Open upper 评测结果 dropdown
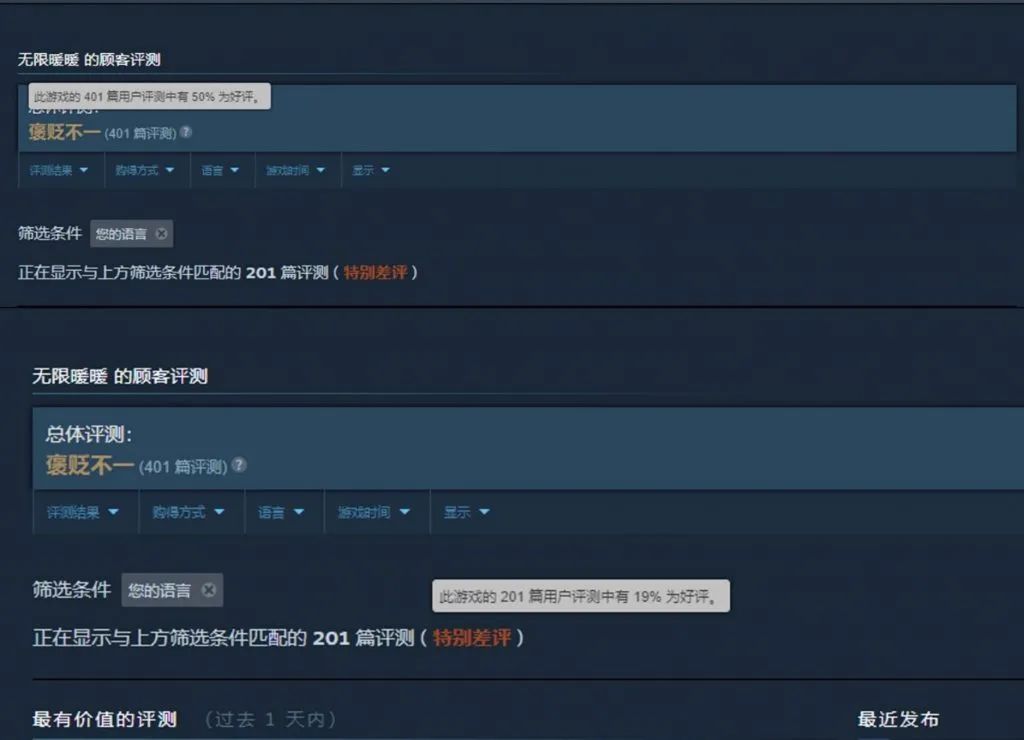The width and height of the screenshot is (1024, 740). pyautogui.click(x=59, y=170)
